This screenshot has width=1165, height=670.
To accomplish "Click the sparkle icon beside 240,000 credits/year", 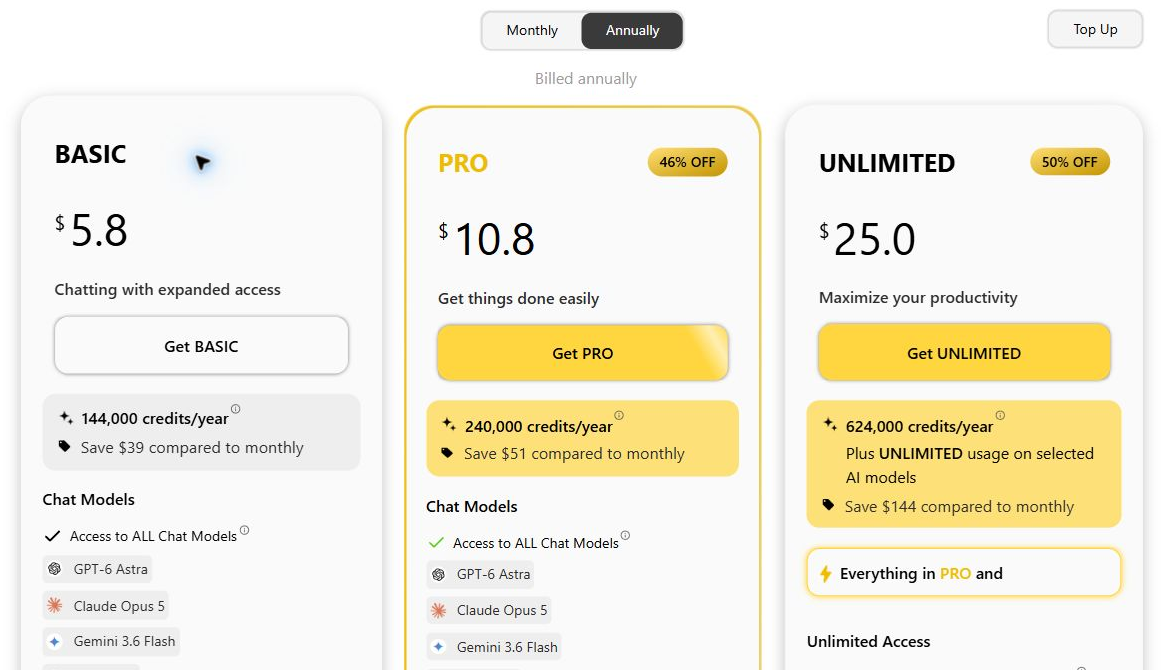I will click(x=449, y=424).
